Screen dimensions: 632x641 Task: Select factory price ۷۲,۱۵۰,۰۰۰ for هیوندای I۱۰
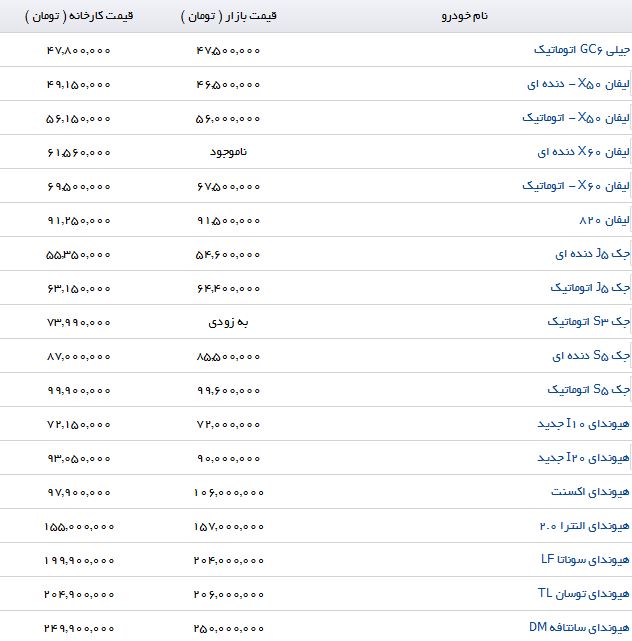[78, 425]
